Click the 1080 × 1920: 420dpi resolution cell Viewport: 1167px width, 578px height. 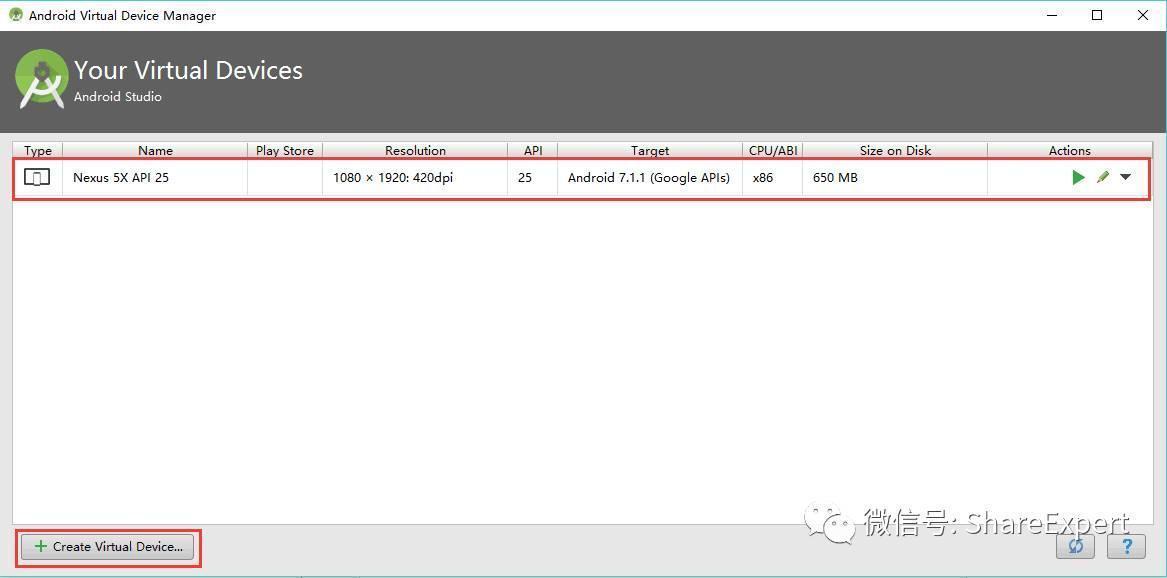point(415,178)
